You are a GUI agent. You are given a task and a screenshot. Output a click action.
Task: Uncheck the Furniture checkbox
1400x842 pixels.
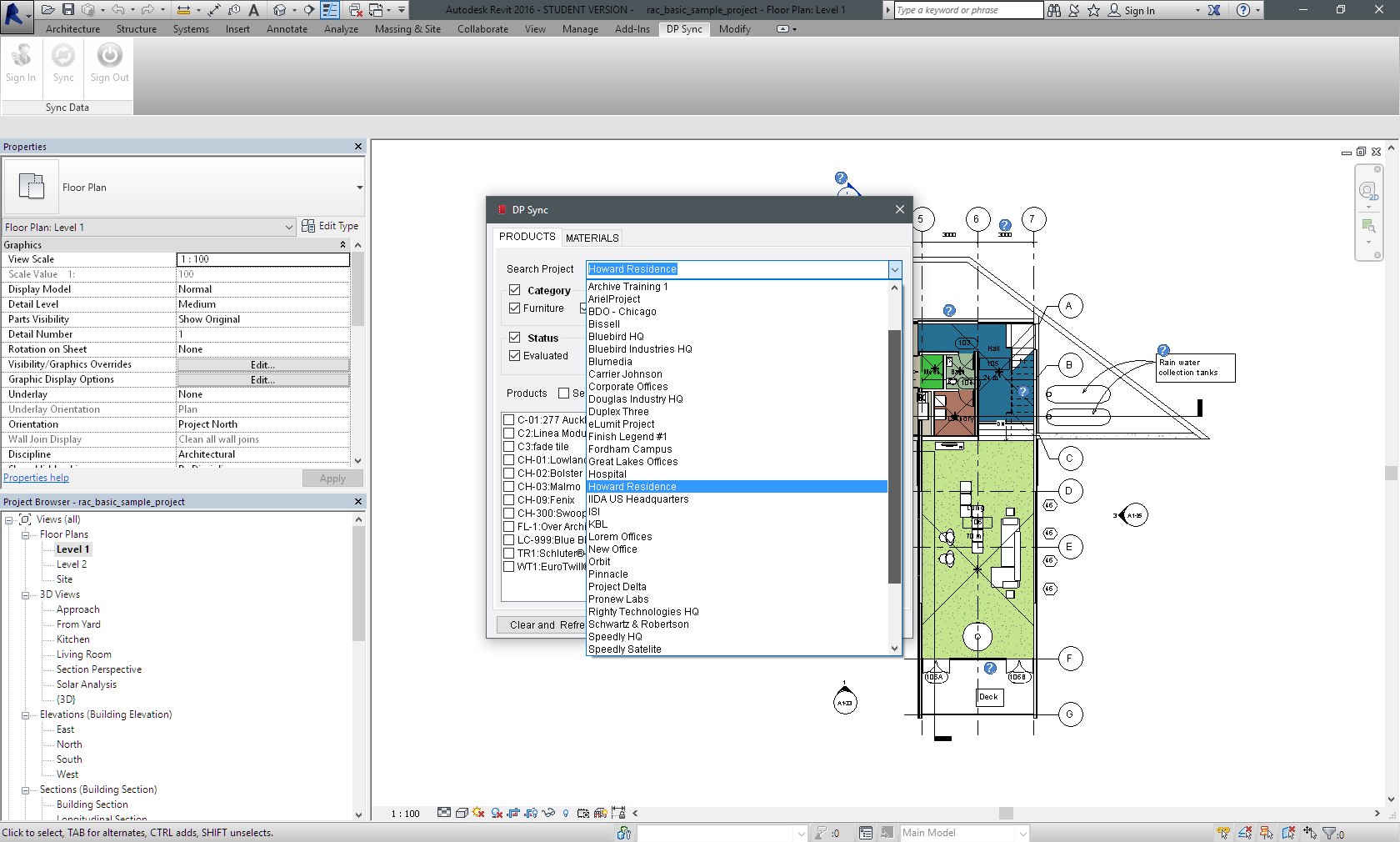pos(515,308)
